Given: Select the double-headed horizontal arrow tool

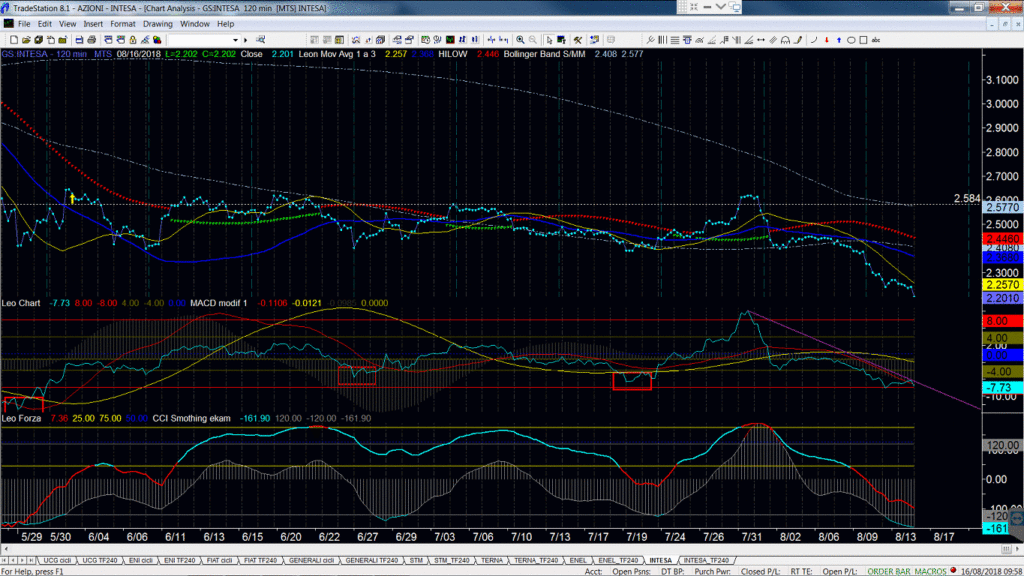Looking at the screenshot, I should (761, 40).
